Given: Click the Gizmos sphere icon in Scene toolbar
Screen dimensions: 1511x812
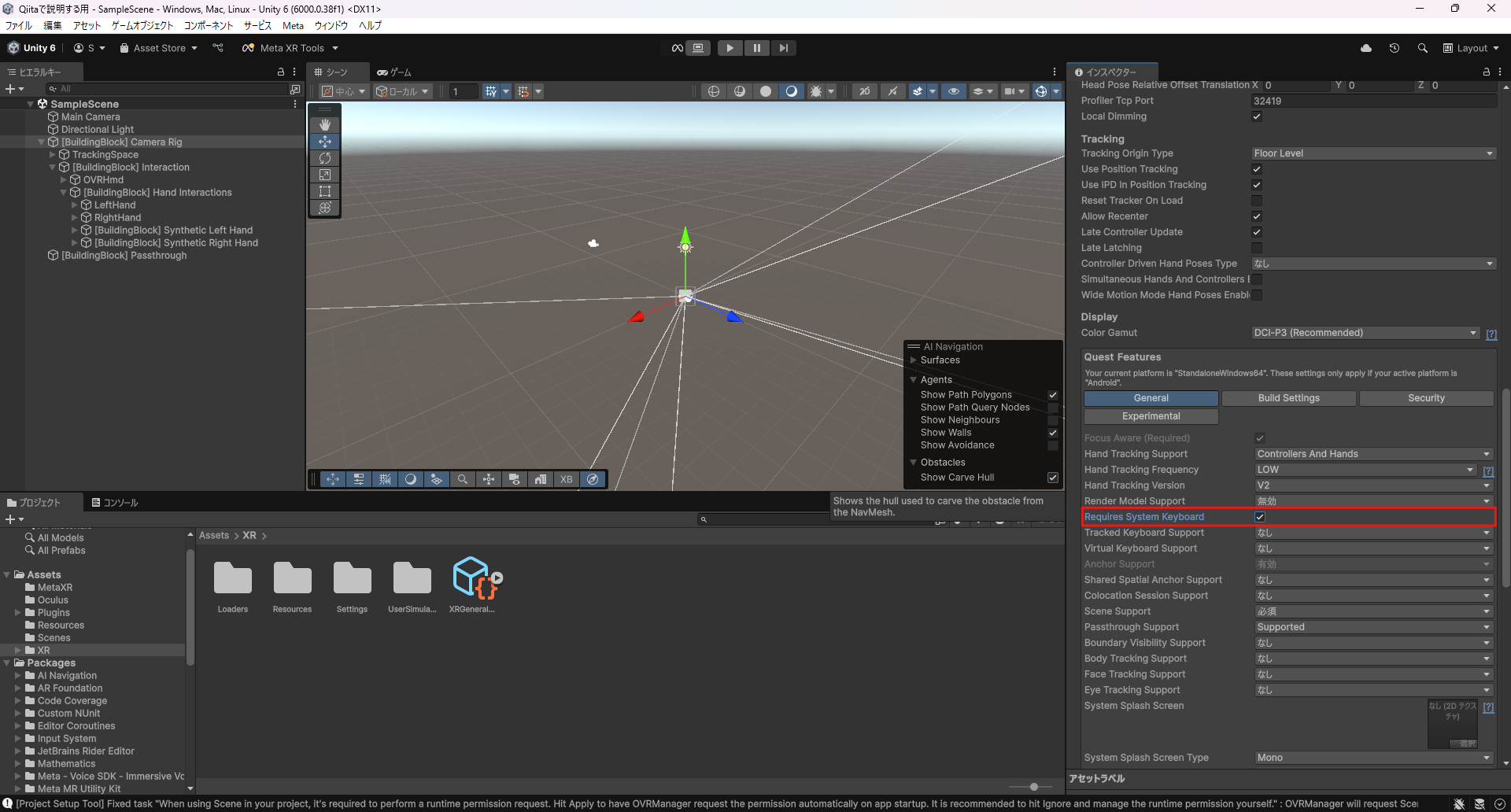Looking at the screenshot, I should (x=1041, y=91).
